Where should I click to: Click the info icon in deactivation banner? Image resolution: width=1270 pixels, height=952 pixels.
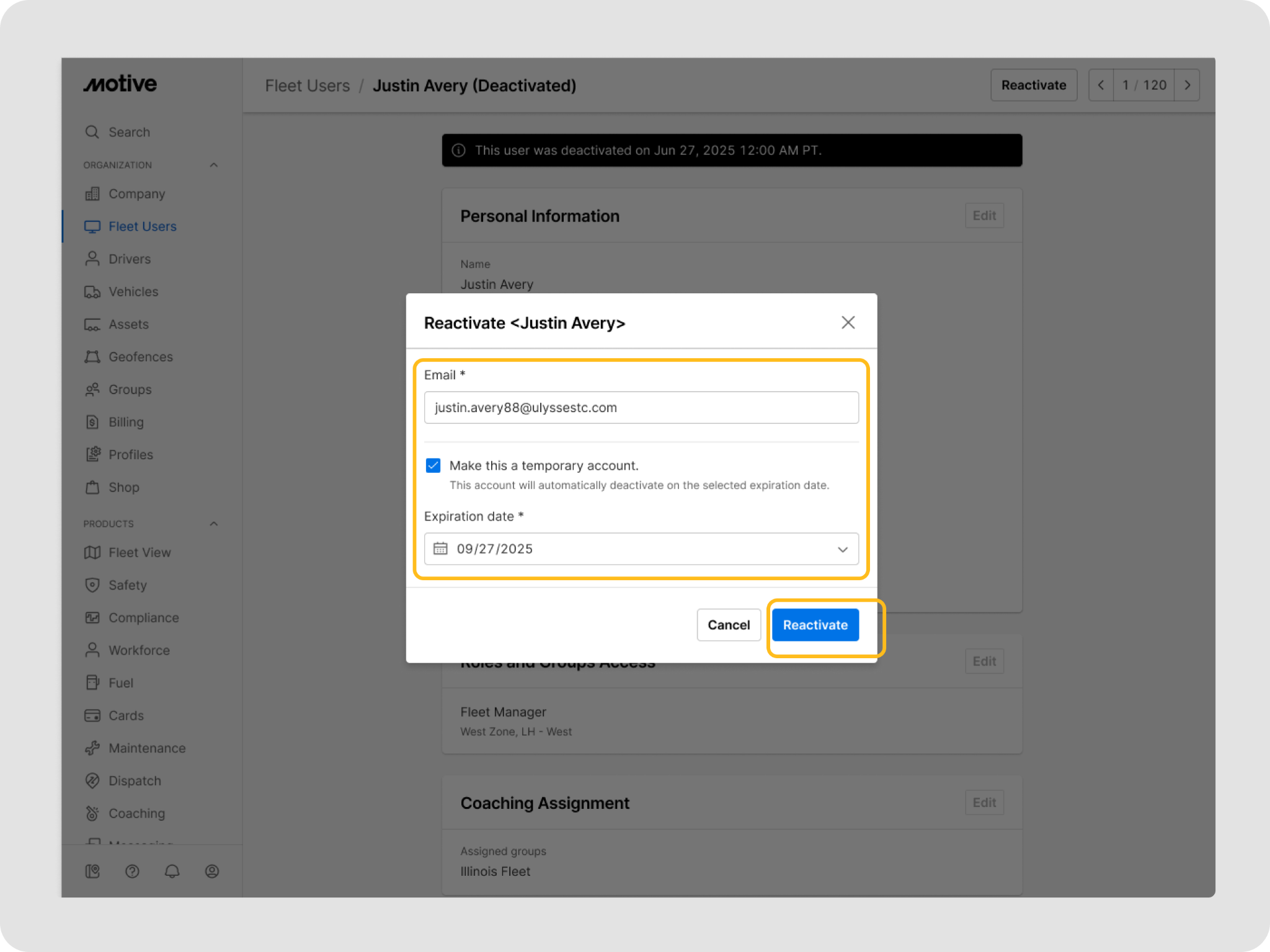[x=459, y=151]
